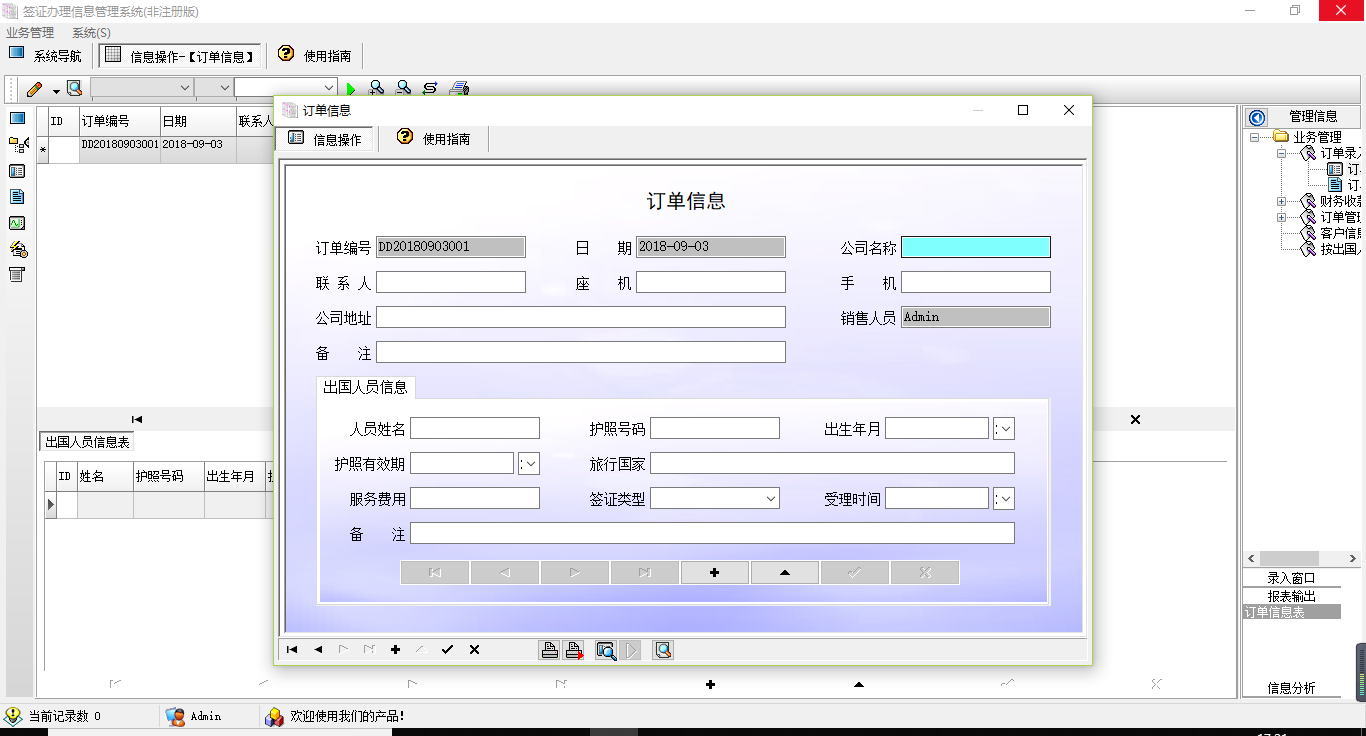Click the archive box icon in the left sidebar
Image resolution: width=1366 pixels, height=736 pixels.
pos(17,275)
